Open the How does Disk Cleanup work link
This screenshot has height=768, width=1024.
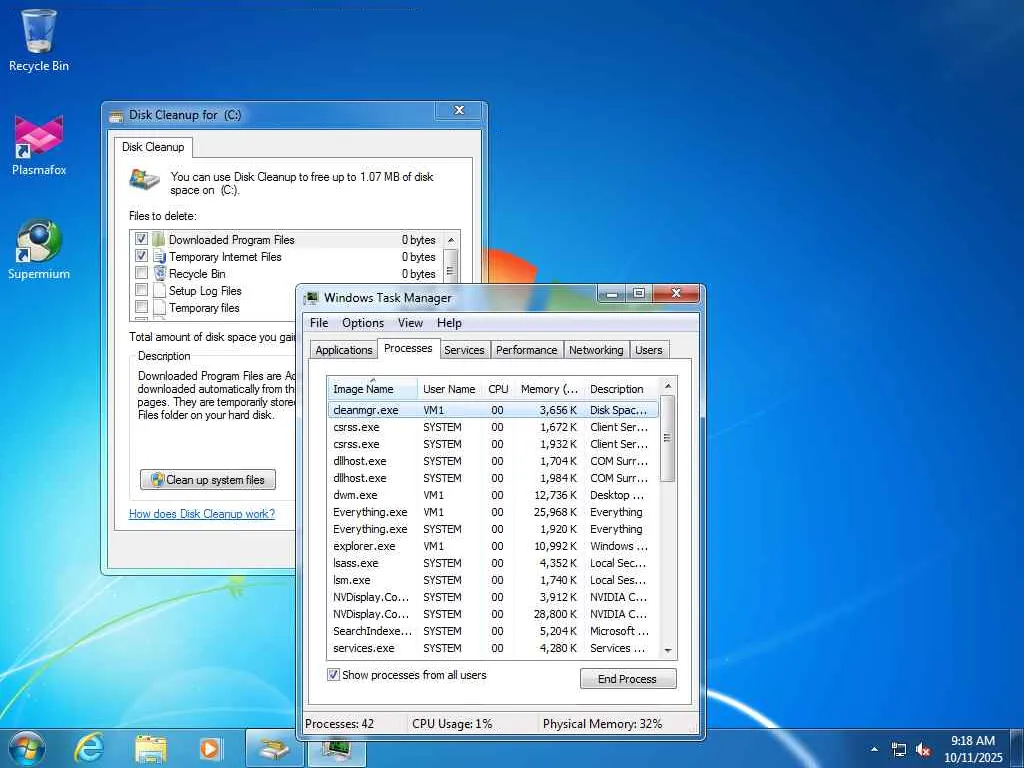[x=202, y=514]
